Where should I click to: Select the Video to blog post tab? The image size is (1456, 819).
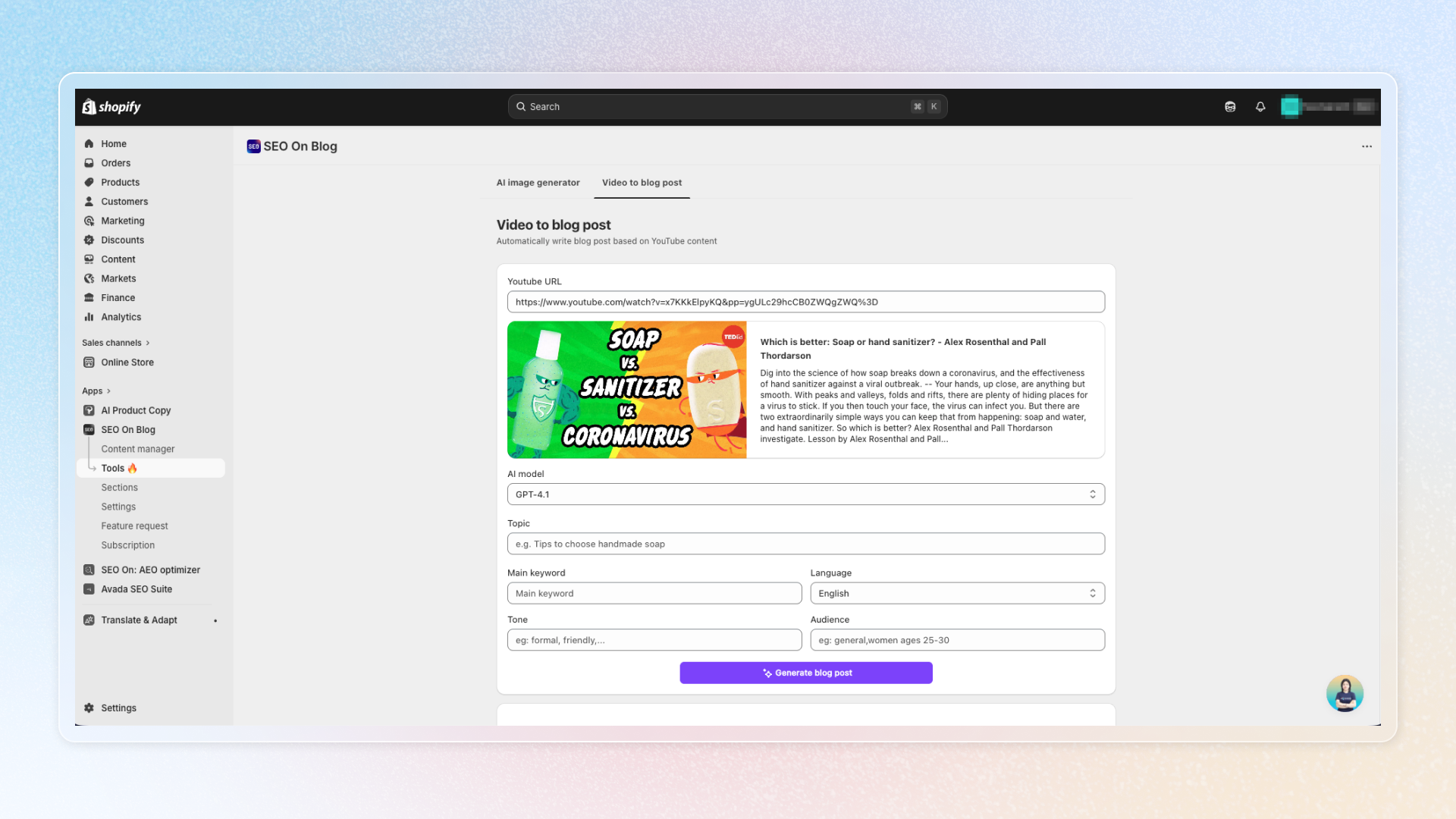[642, 183]
